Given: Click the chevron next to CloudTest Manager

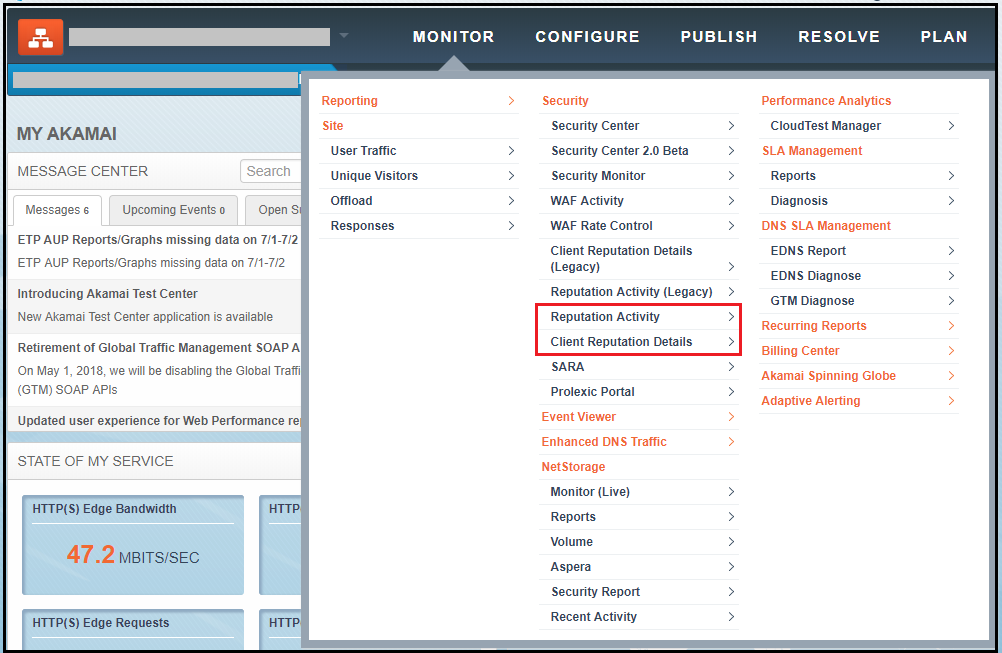Looking at the screenshot, I should pos(951,126).
